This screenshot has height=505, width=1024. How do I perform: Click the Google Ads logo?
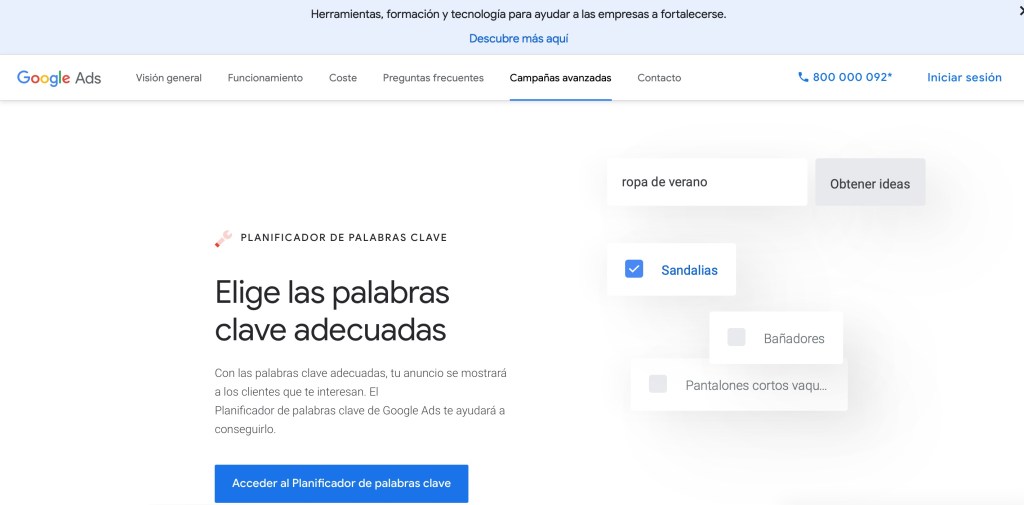[x=59, y=78]
